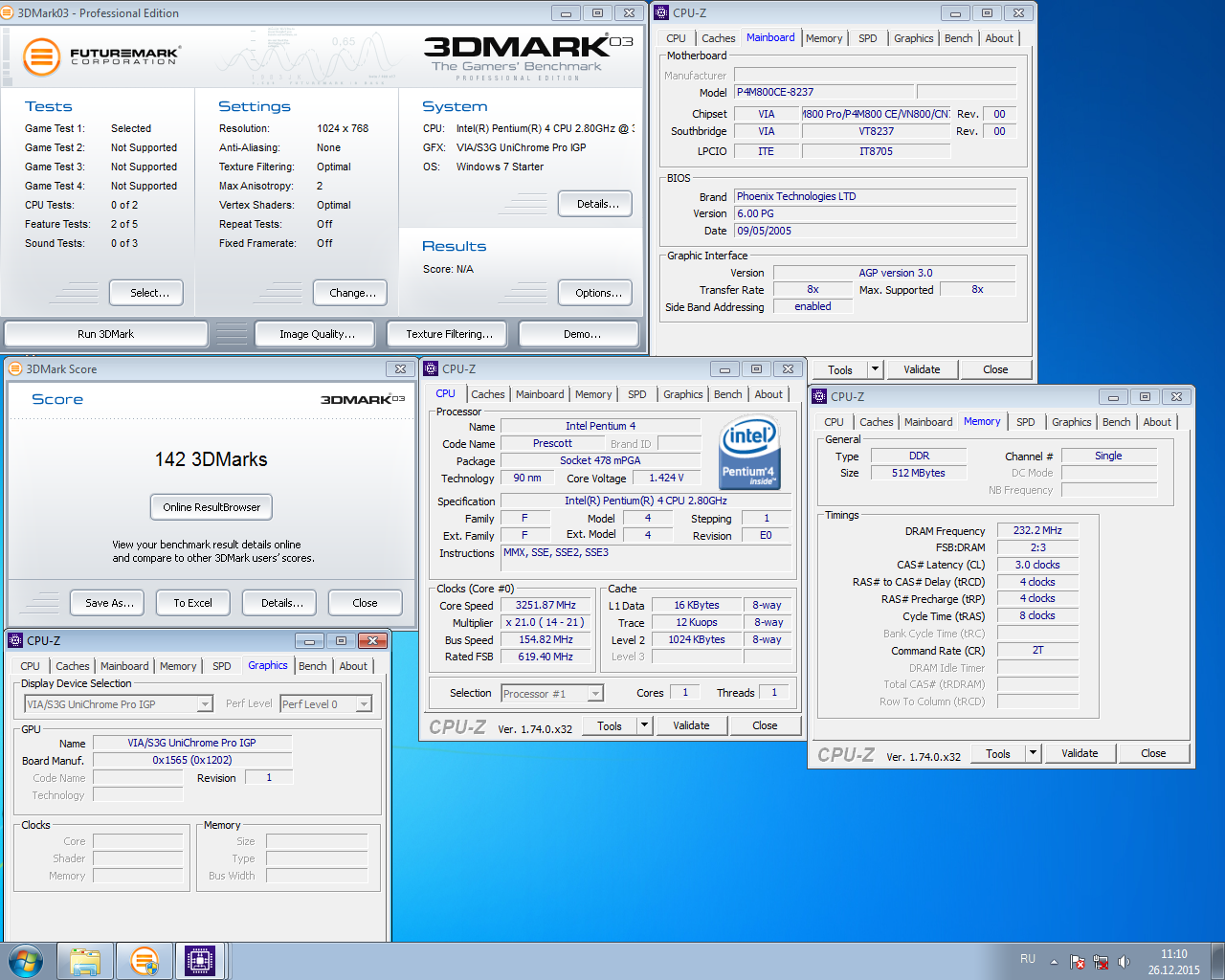Viewport: 1225px width, 980px height.
Task: Export score To Excel
Action: pyautogui.click(x=193, y=603)
